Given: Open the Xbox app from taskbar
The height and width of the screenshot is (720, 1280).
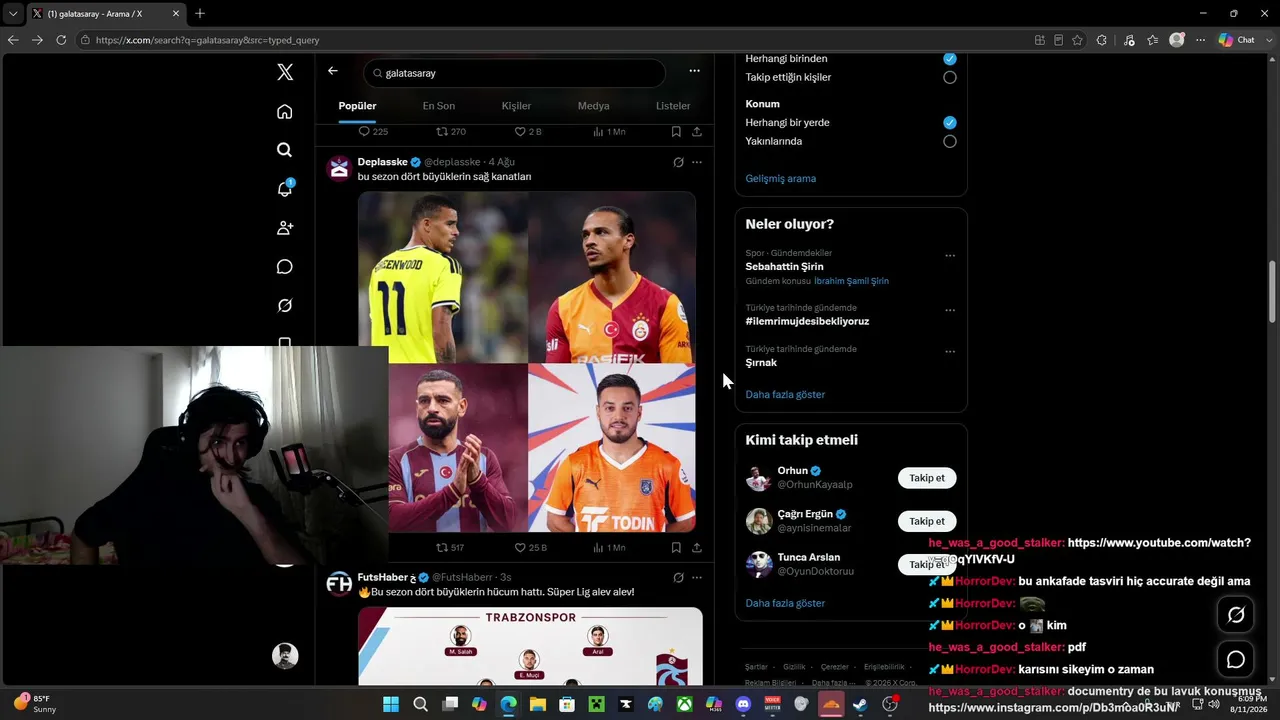Looking at the screenshot, I should coord(684,704).
